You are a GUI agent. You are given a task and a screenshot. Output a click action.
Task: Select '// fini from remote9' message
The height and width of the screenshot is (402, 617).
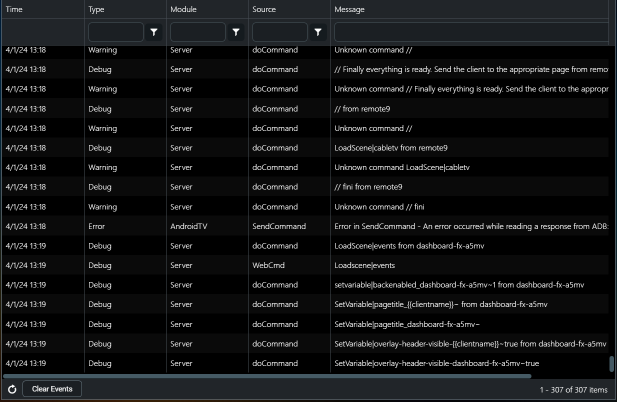(368, 187)
